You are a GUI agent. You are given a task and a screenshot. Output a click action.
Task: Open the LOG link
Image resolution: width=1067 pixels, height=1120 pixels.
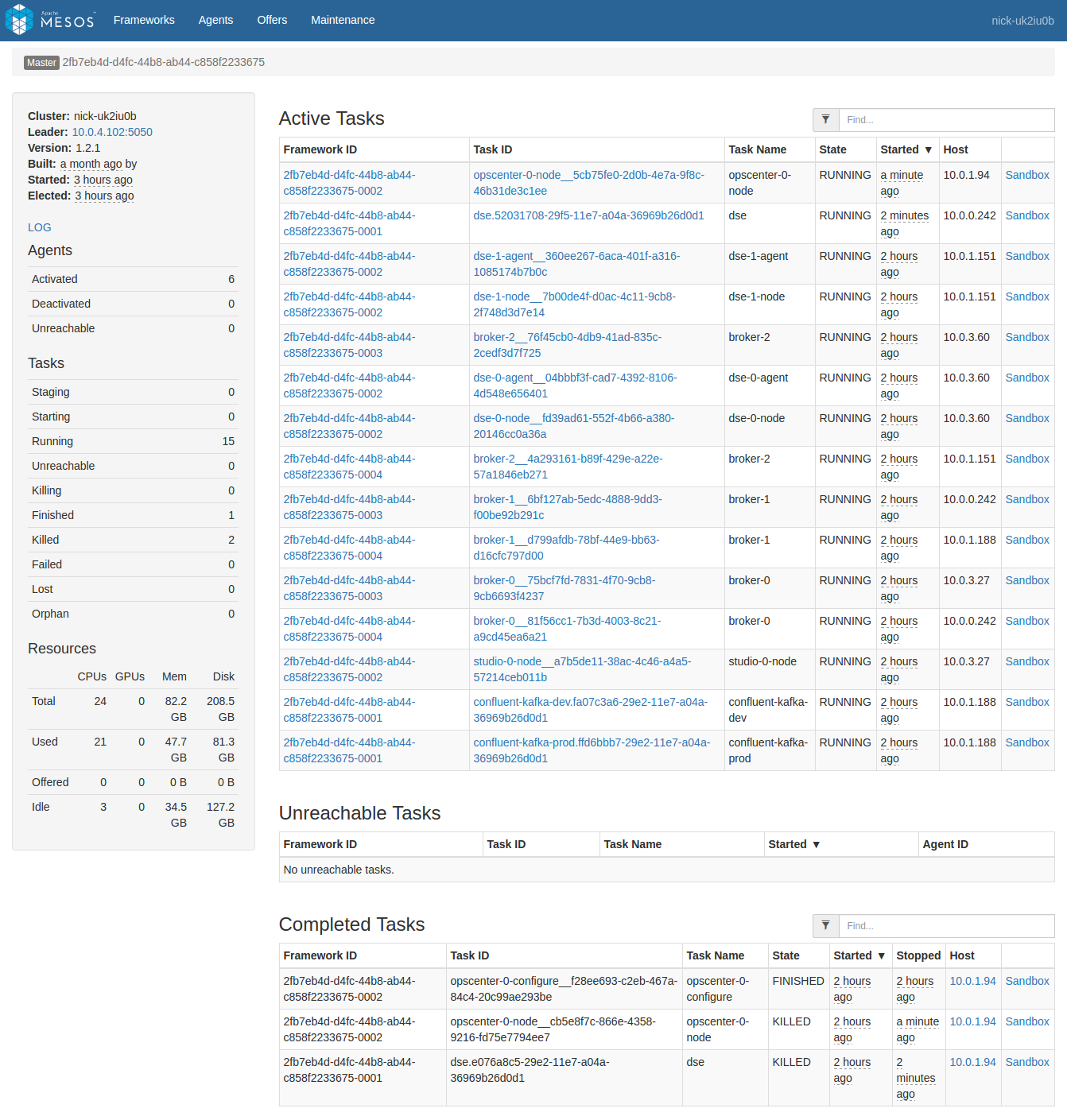point(40,227)
